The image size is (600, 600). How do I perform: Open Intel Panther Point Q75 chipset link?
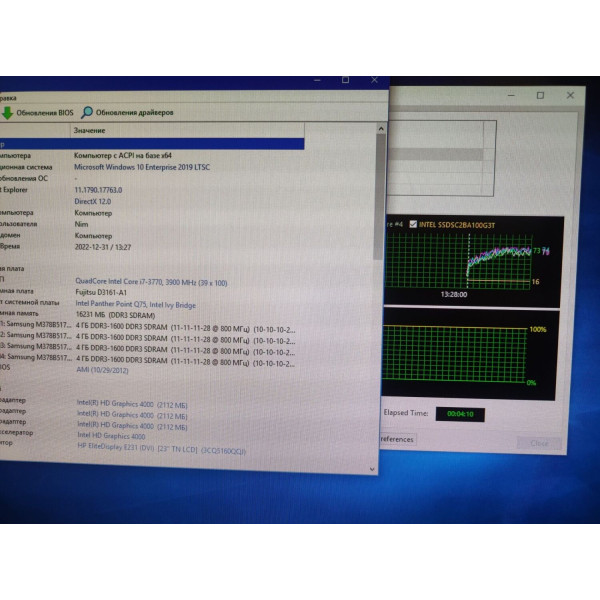pyautogui.click(x=135, y=305)
